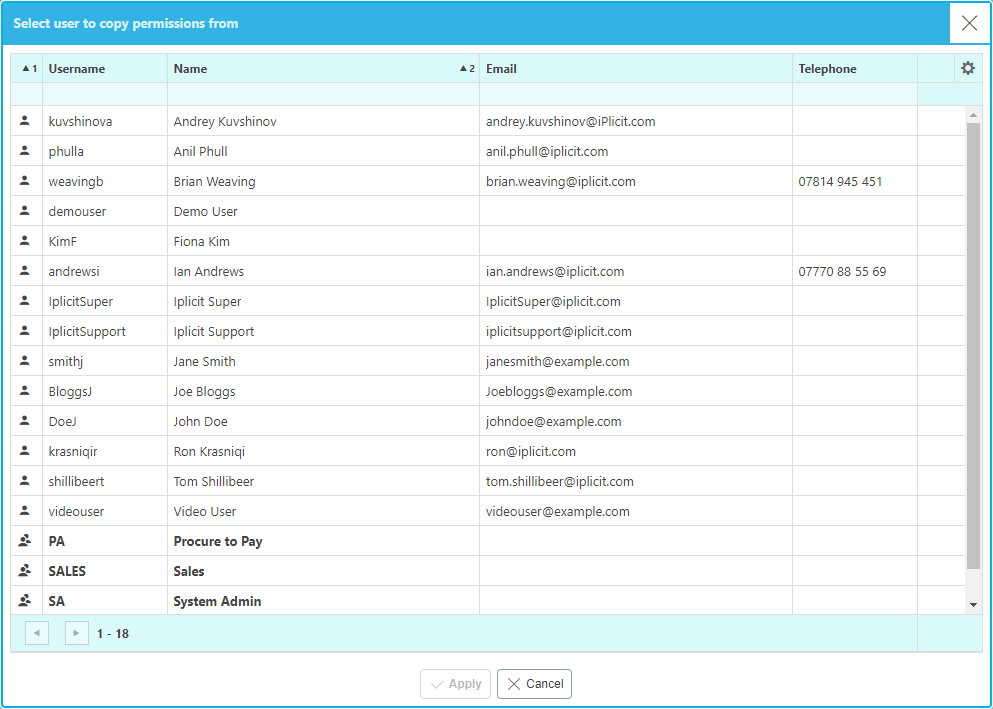
Task: Click user icon in shillibeert row
Action: [25, 480]
